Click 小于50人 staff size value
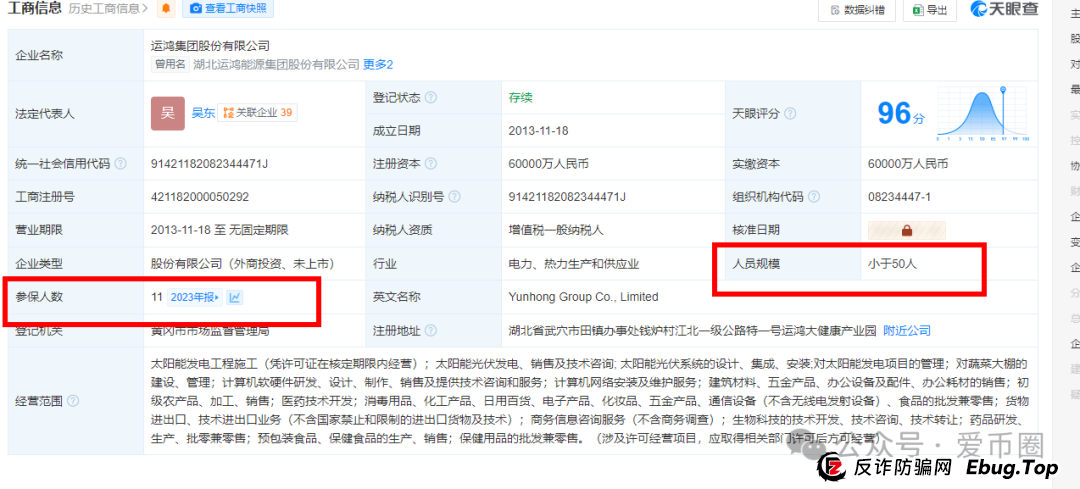Viewport: 1080px width, 489px height. tap(893, 264)
